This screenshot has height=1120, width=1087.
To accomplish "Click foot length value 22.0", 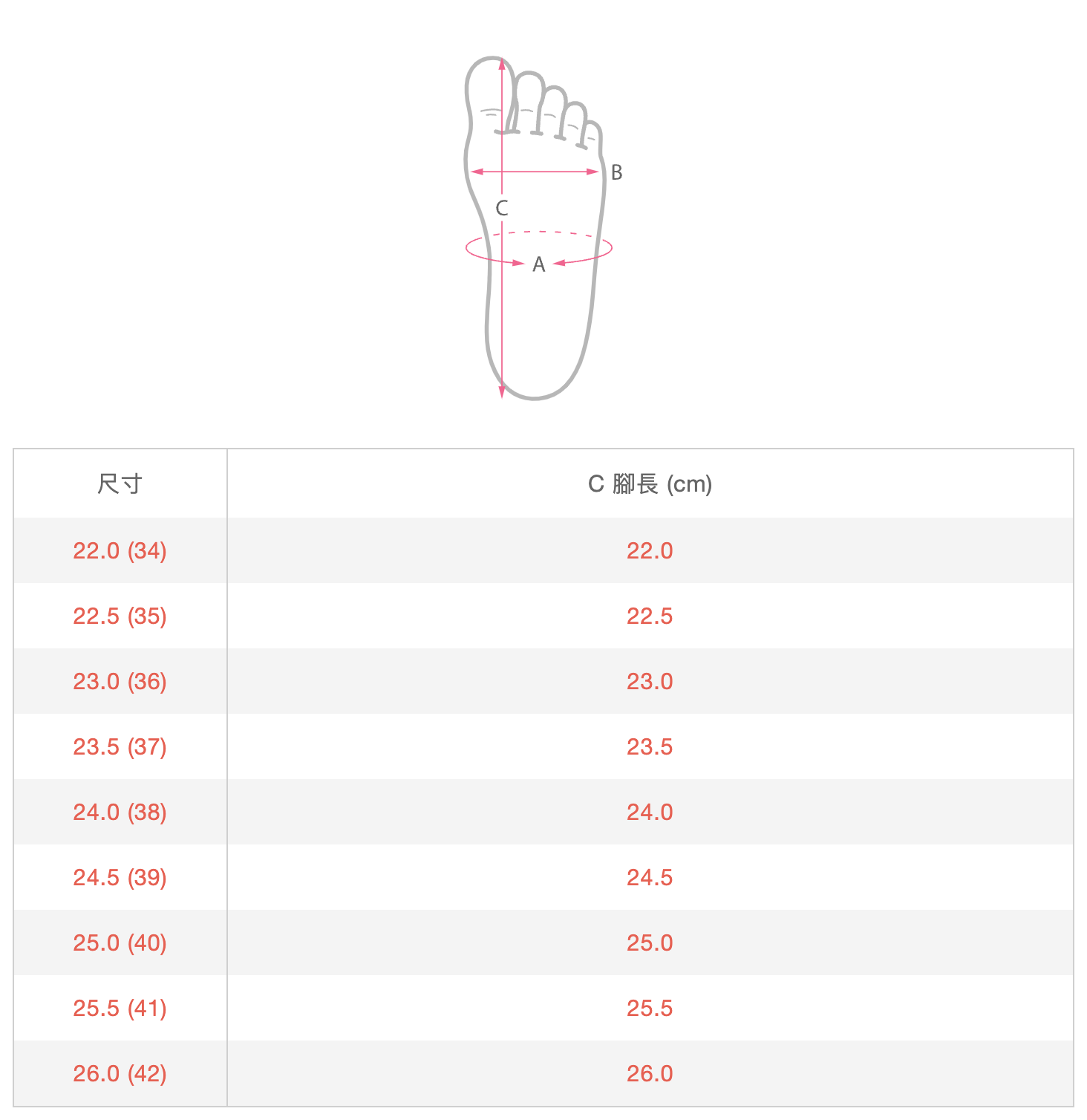I will click(650, 550).
